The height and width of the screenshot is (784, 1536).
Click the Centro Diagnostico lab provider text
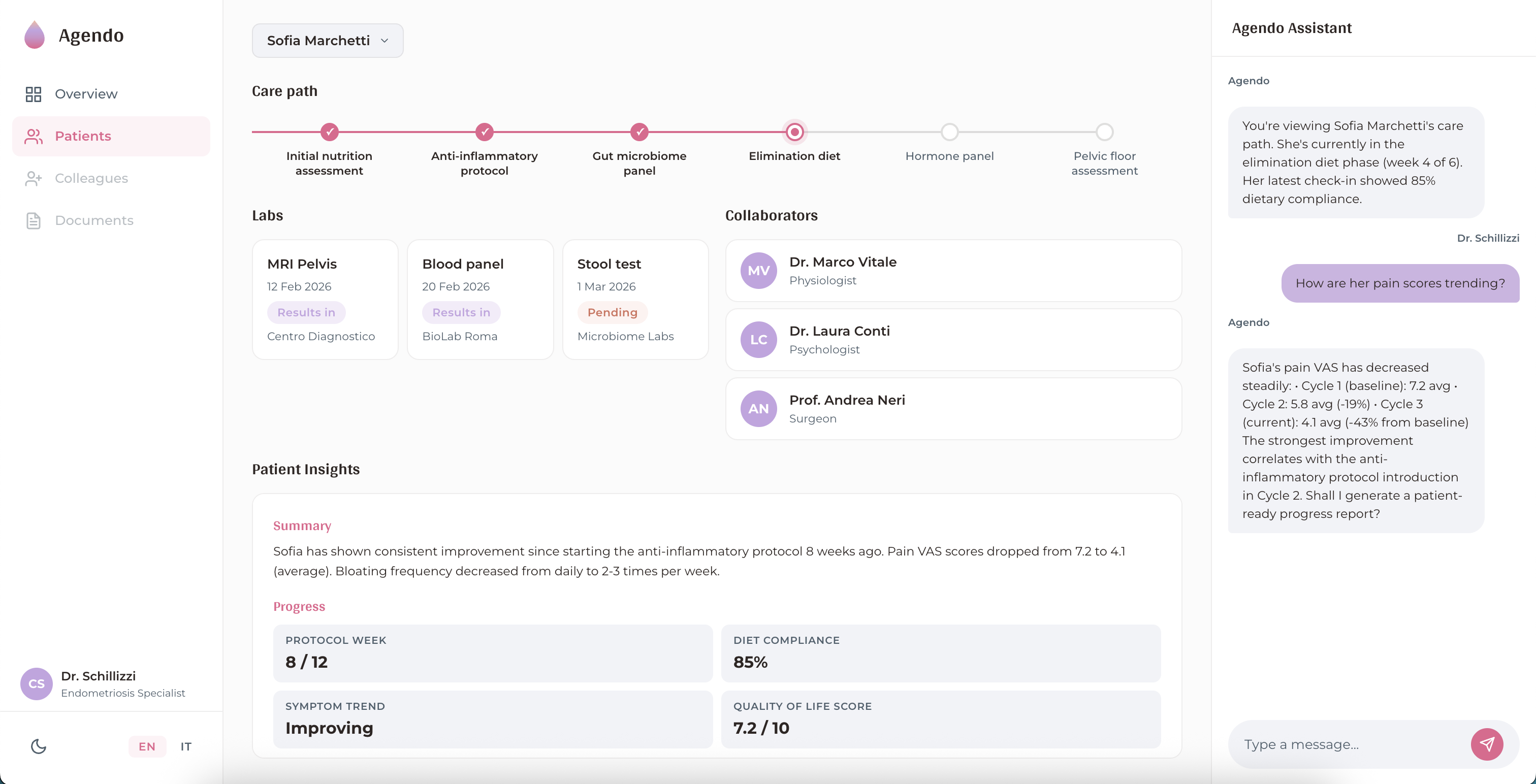321,336
